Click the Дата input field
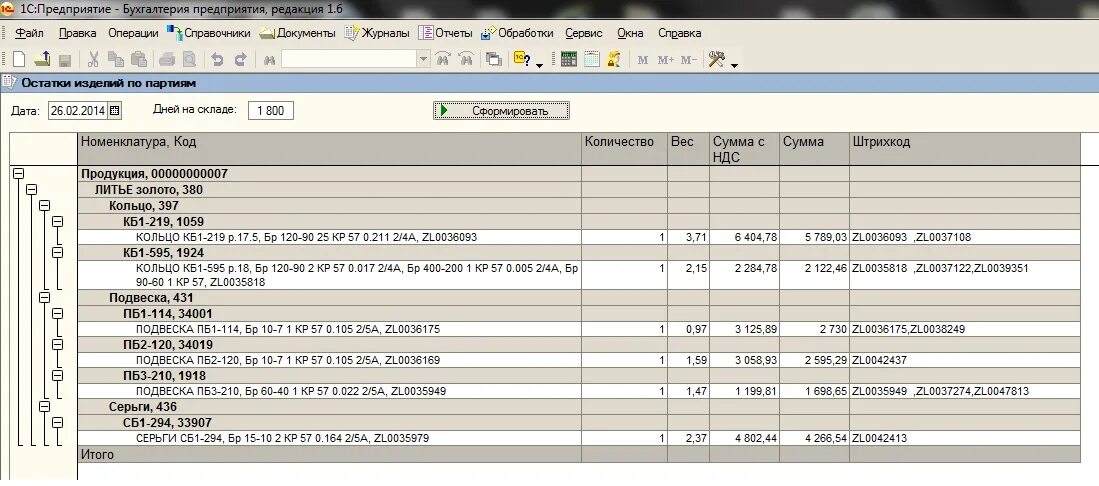The height and width of the screenshot is (486, 1099). click(78, 111)
